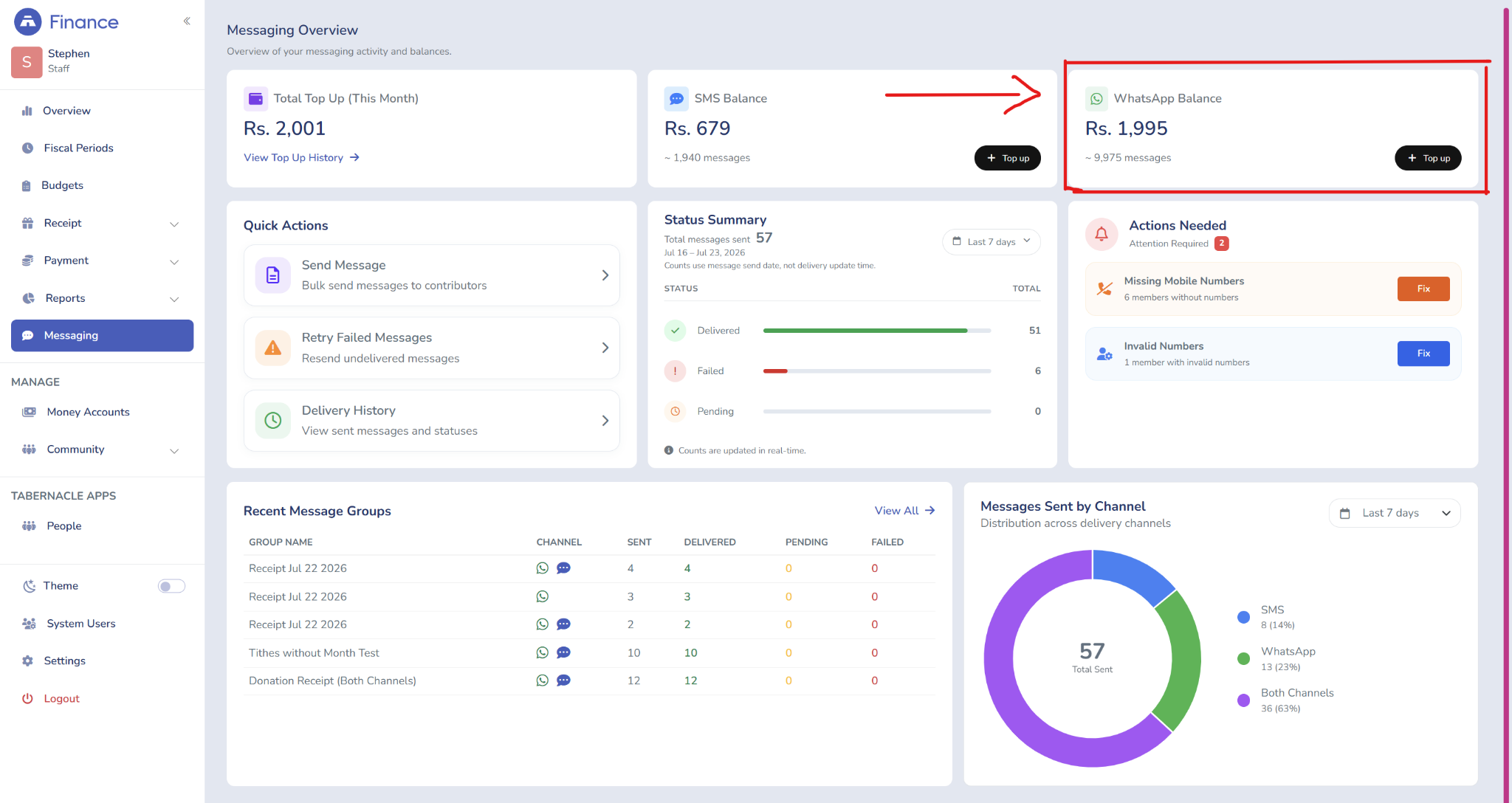Click the Finance logo icon

click(x=27, y=21)
